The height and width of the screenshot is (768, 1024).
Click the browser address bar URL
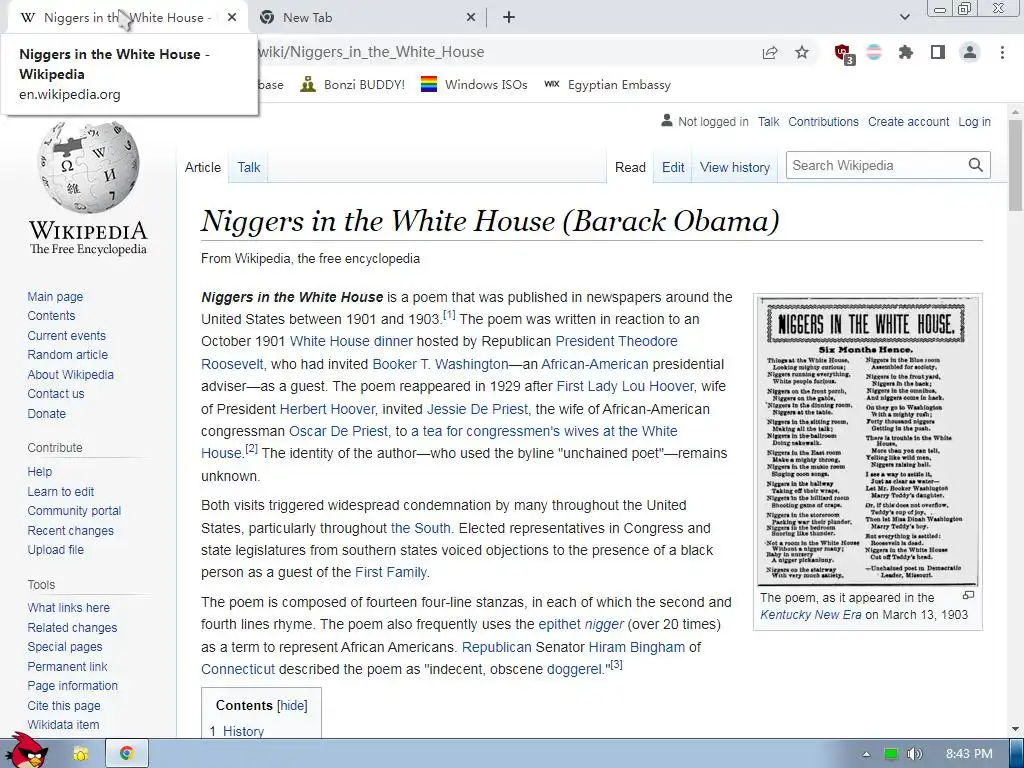[x=371, y=52]
